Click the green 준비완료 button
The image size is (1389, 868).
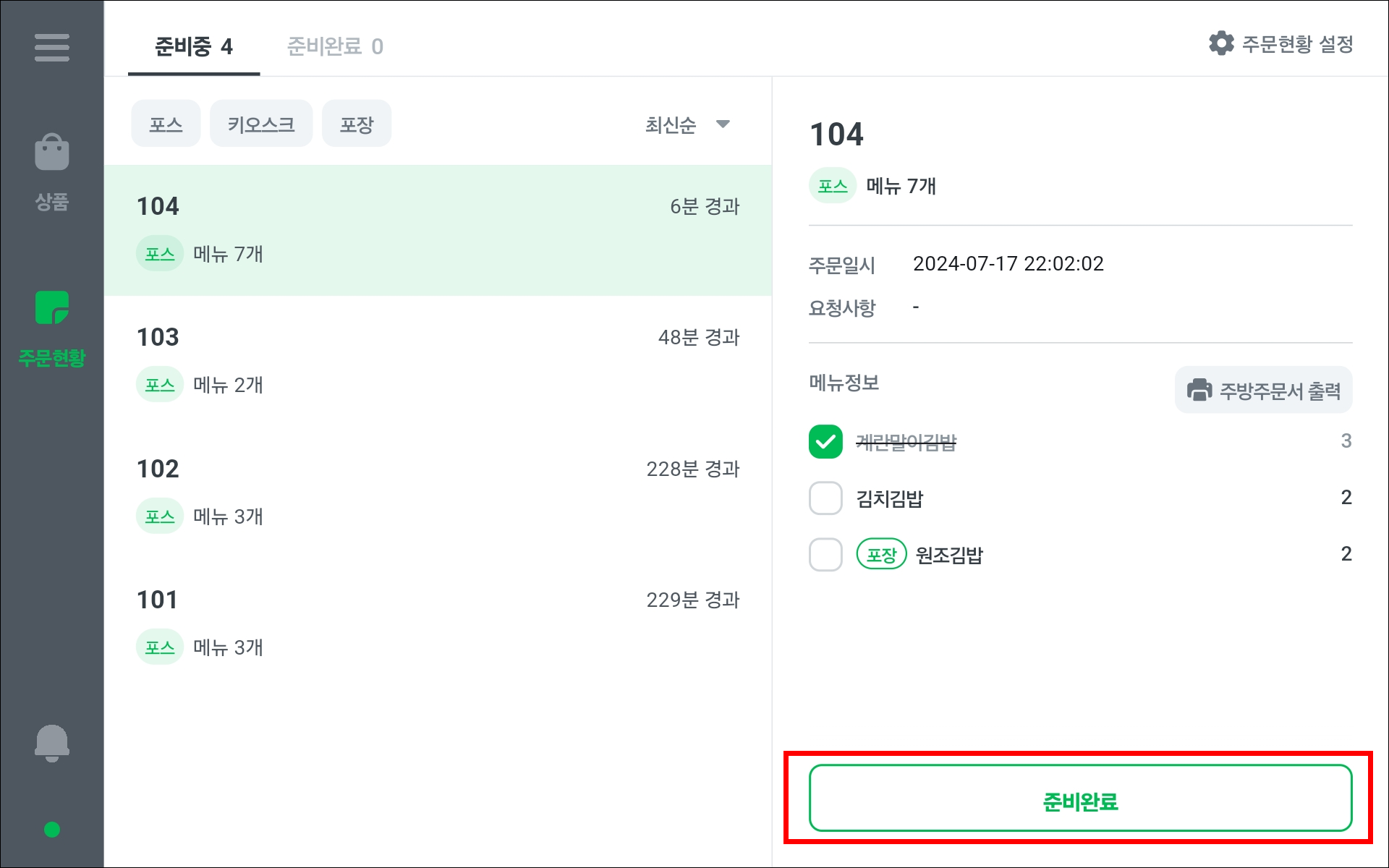pyautogui.click(x=1080, y=798)
